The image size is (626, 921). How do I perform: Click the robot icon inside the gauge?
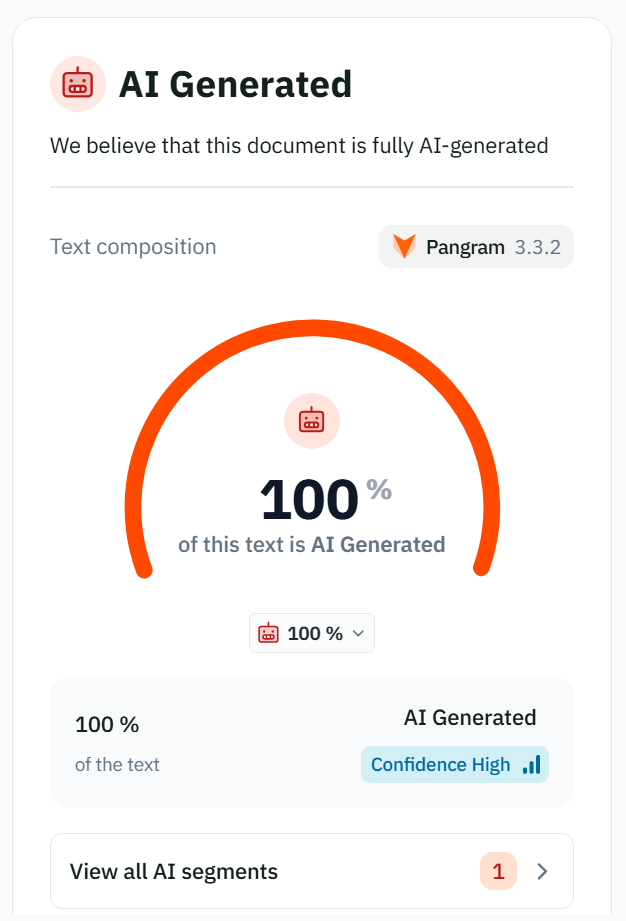pos(312,421)
